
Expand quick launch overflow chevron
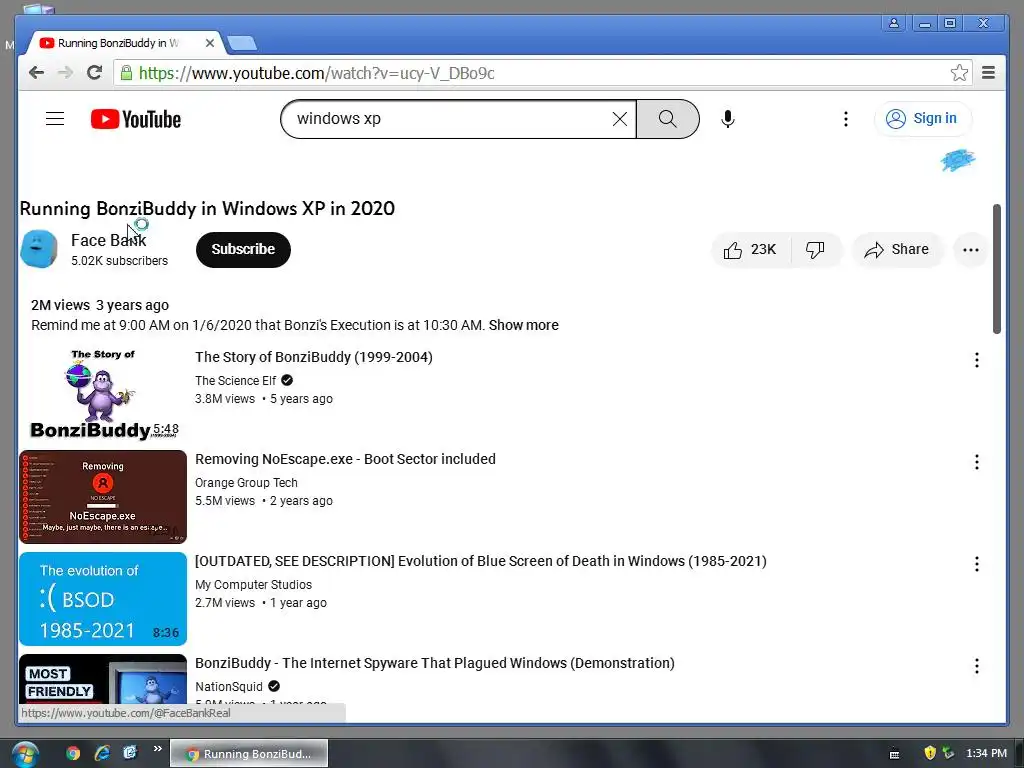(x=157, y=749)
